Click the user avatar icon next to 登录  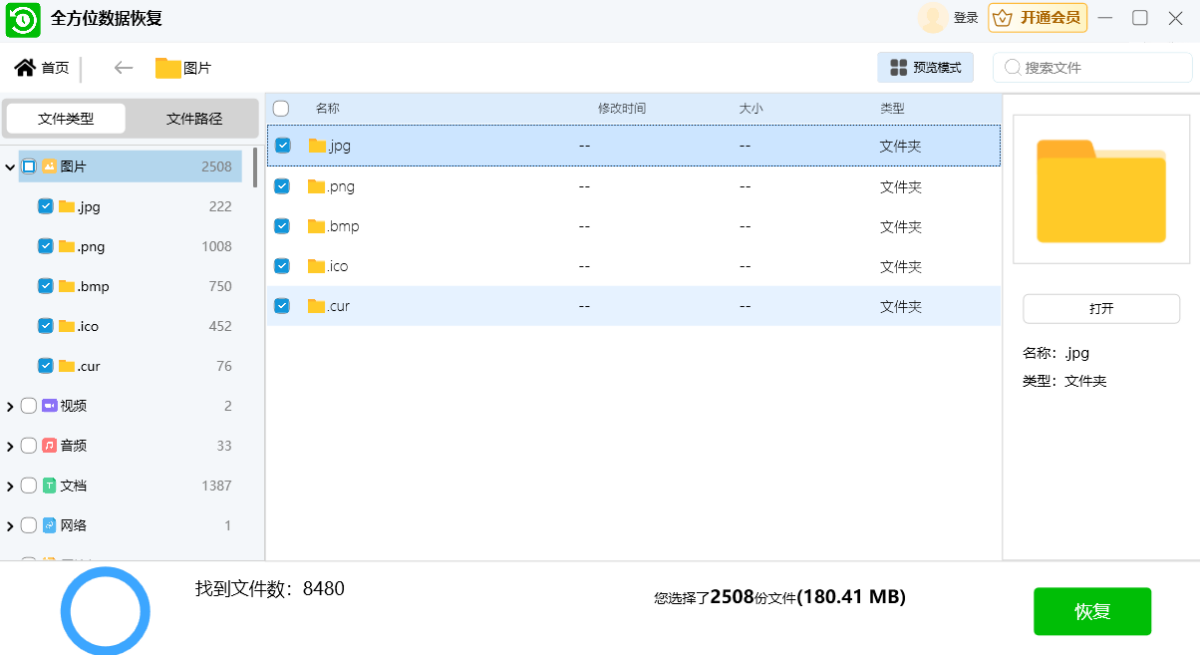(932, 18)
